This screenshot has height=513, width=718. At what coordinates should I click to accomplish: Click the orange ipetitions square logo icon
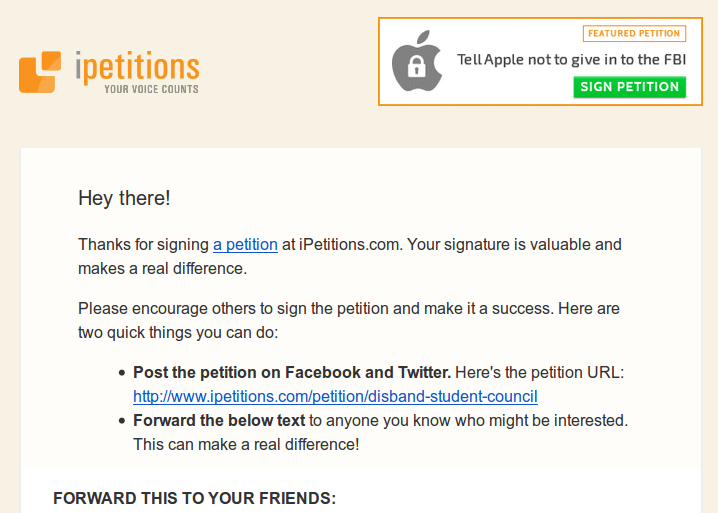point(40,72)
